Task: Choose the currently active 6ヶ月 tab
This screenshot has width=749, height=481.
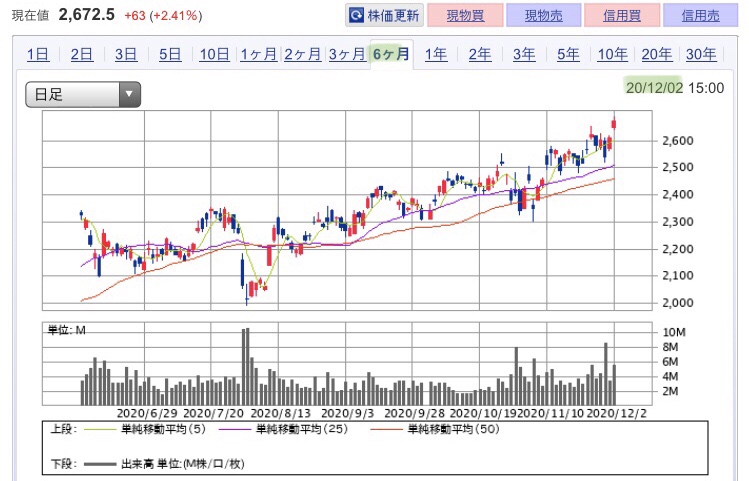Action: click(391, 54)
